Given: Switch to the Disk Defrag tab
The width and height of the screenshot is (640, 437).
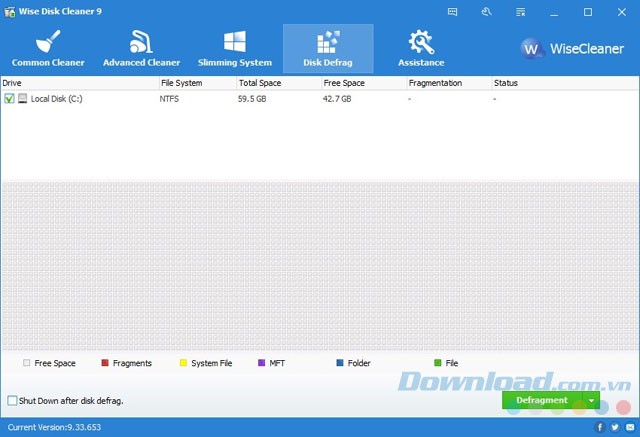Looking at the screenshot, I should [328, 48].
